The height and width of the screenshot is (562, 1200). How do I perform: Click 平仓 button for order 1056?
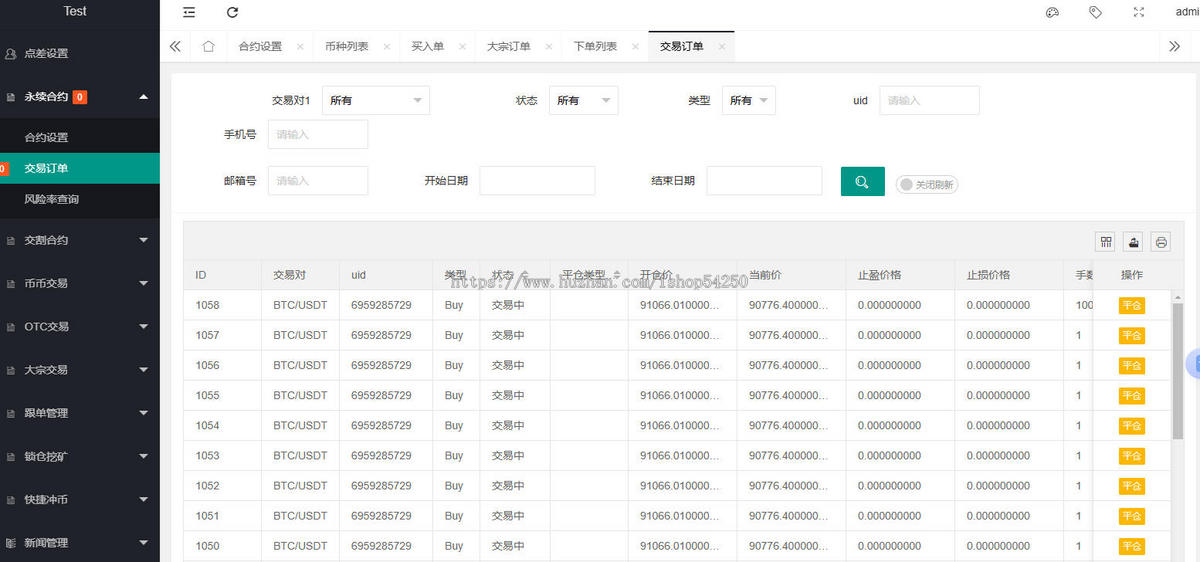1132,366
